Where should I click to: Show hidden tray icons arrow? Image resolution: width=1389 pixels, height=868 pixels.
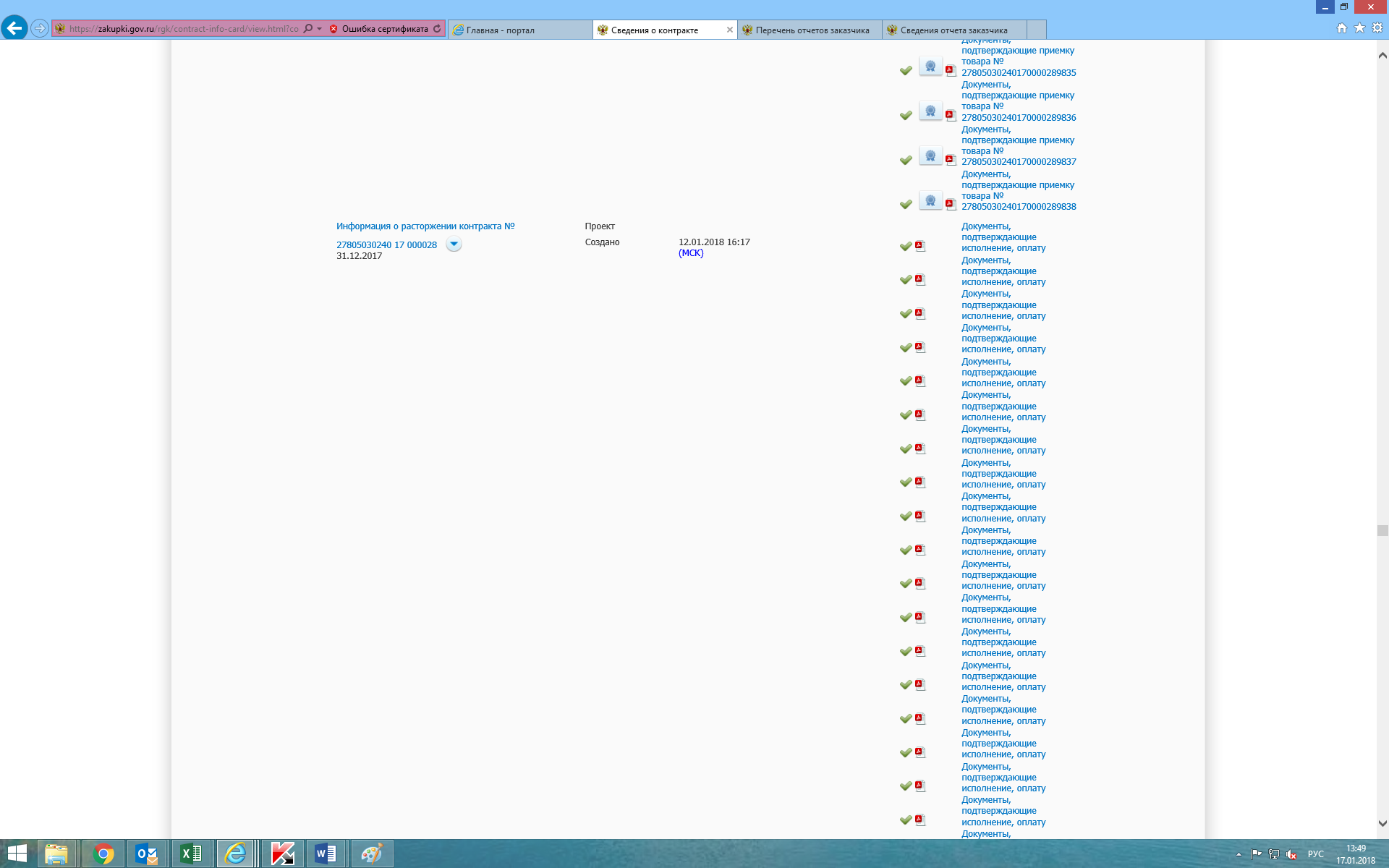click(x=1239, y=854)
